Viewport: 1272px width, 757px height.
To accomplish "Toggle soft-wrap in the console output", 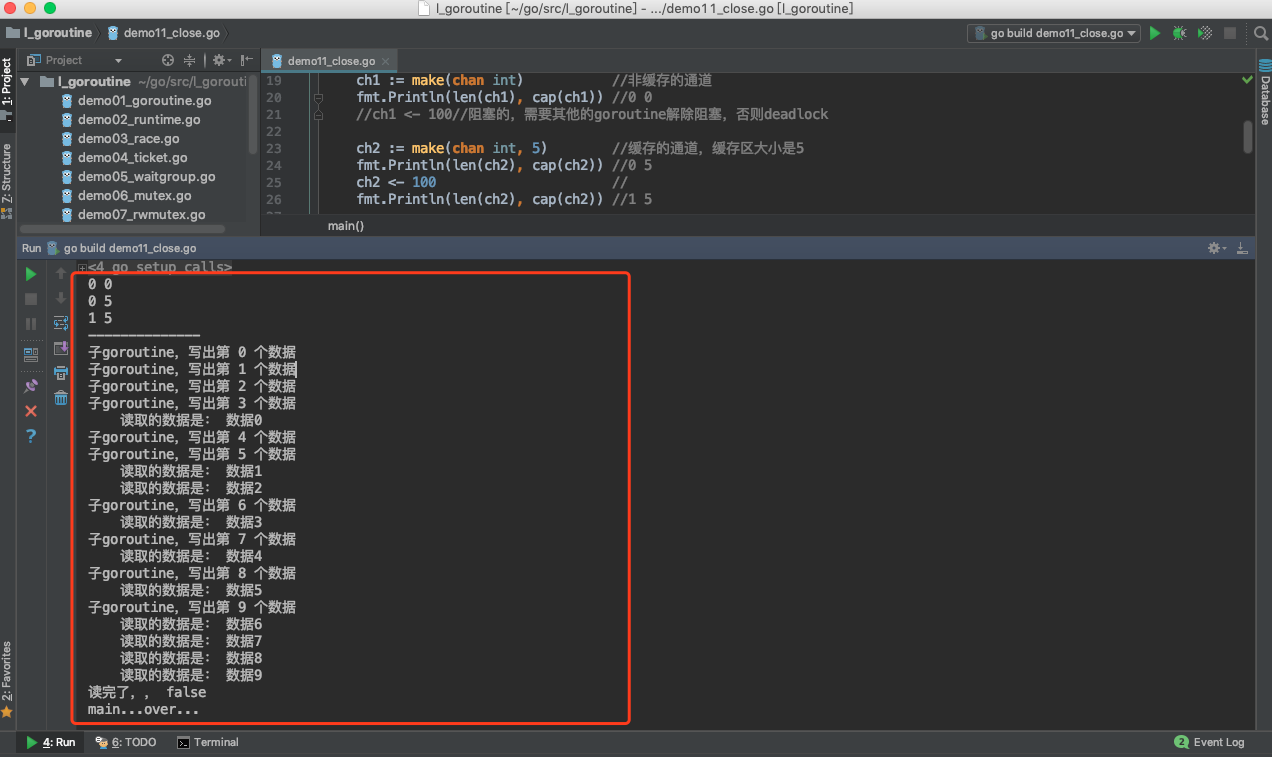I will click(61, 323).
